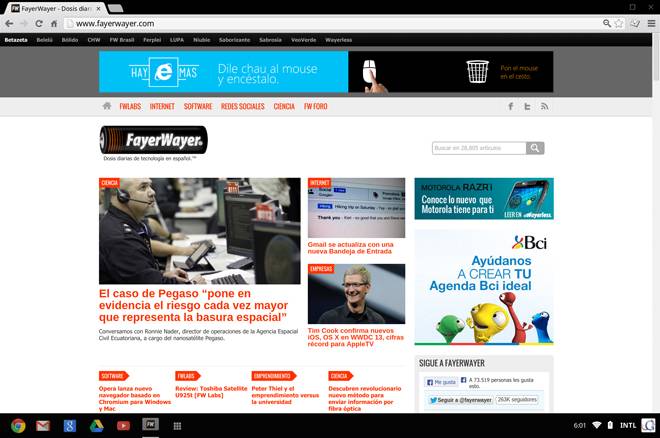Image resolution: width=660 pixels, height=438 pixels.
Task: Select the FW app icon in the shelf
Action: (150, 425)
